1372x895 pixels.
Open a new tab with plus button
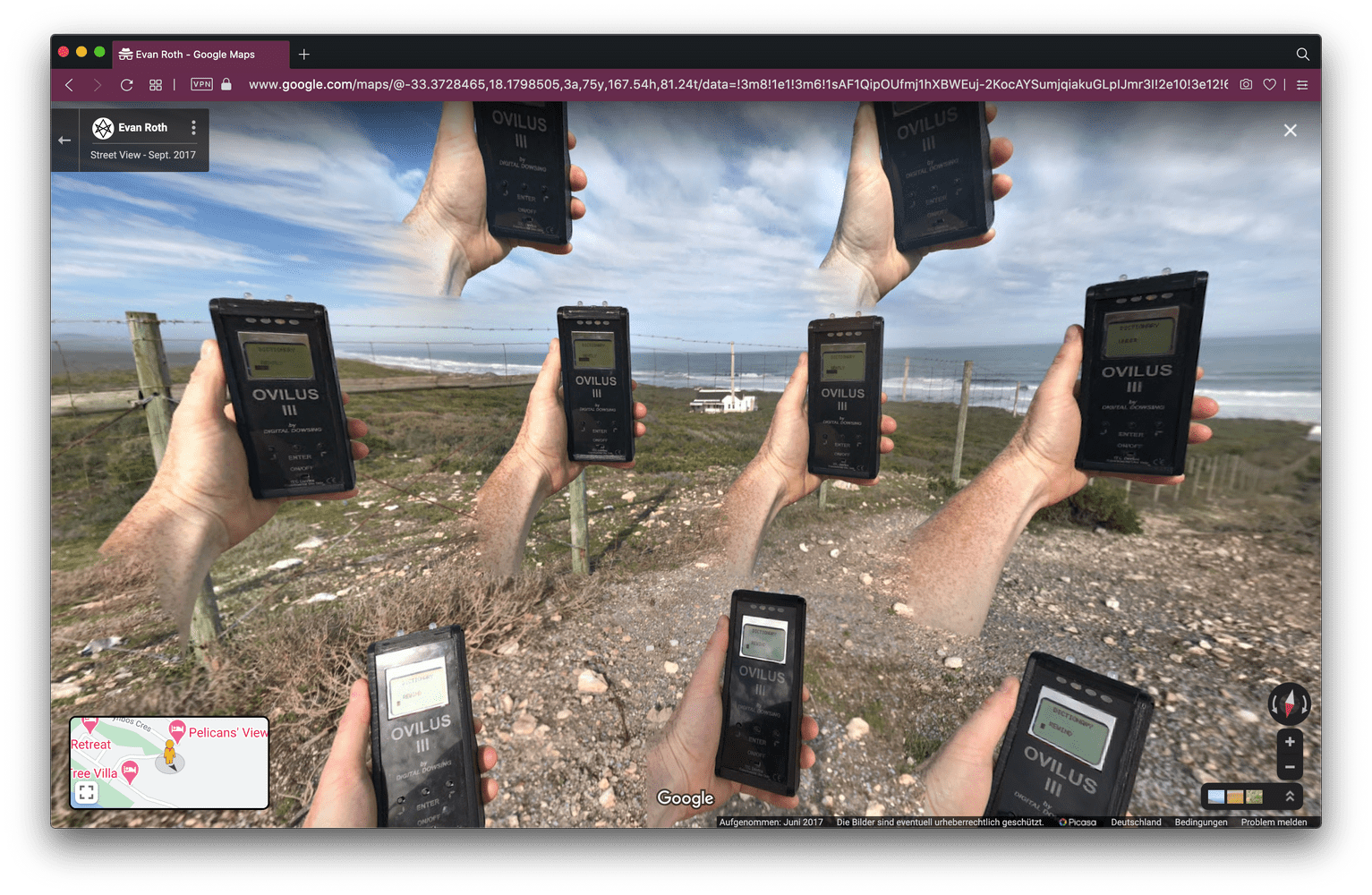click(304, 55)
